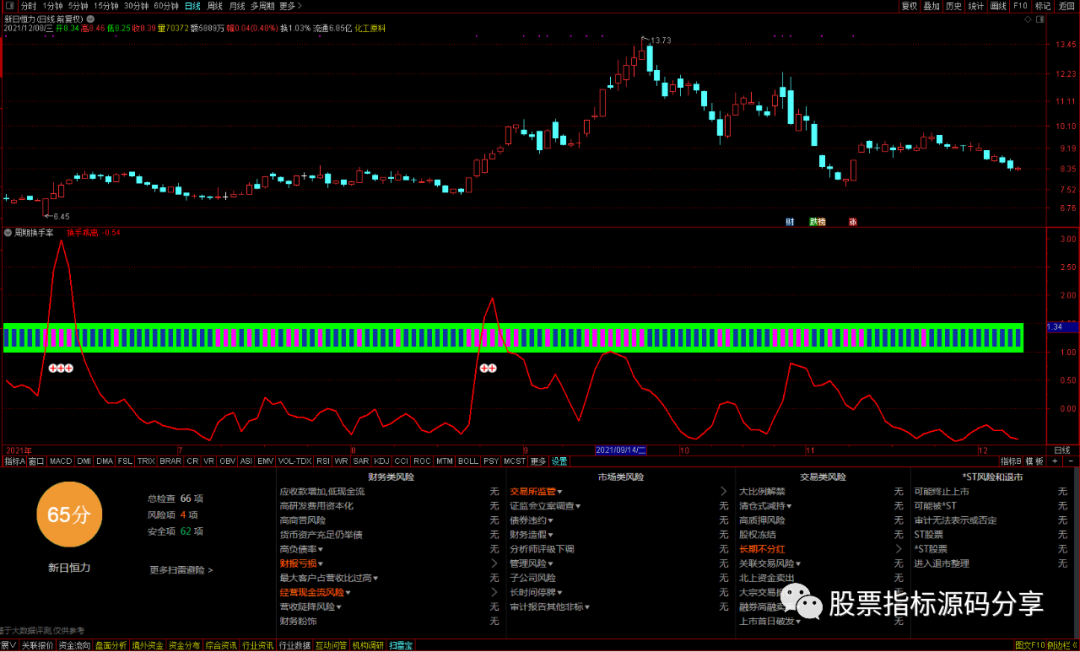Expand the 交易所监管 risk item

[x=536, y=492]
